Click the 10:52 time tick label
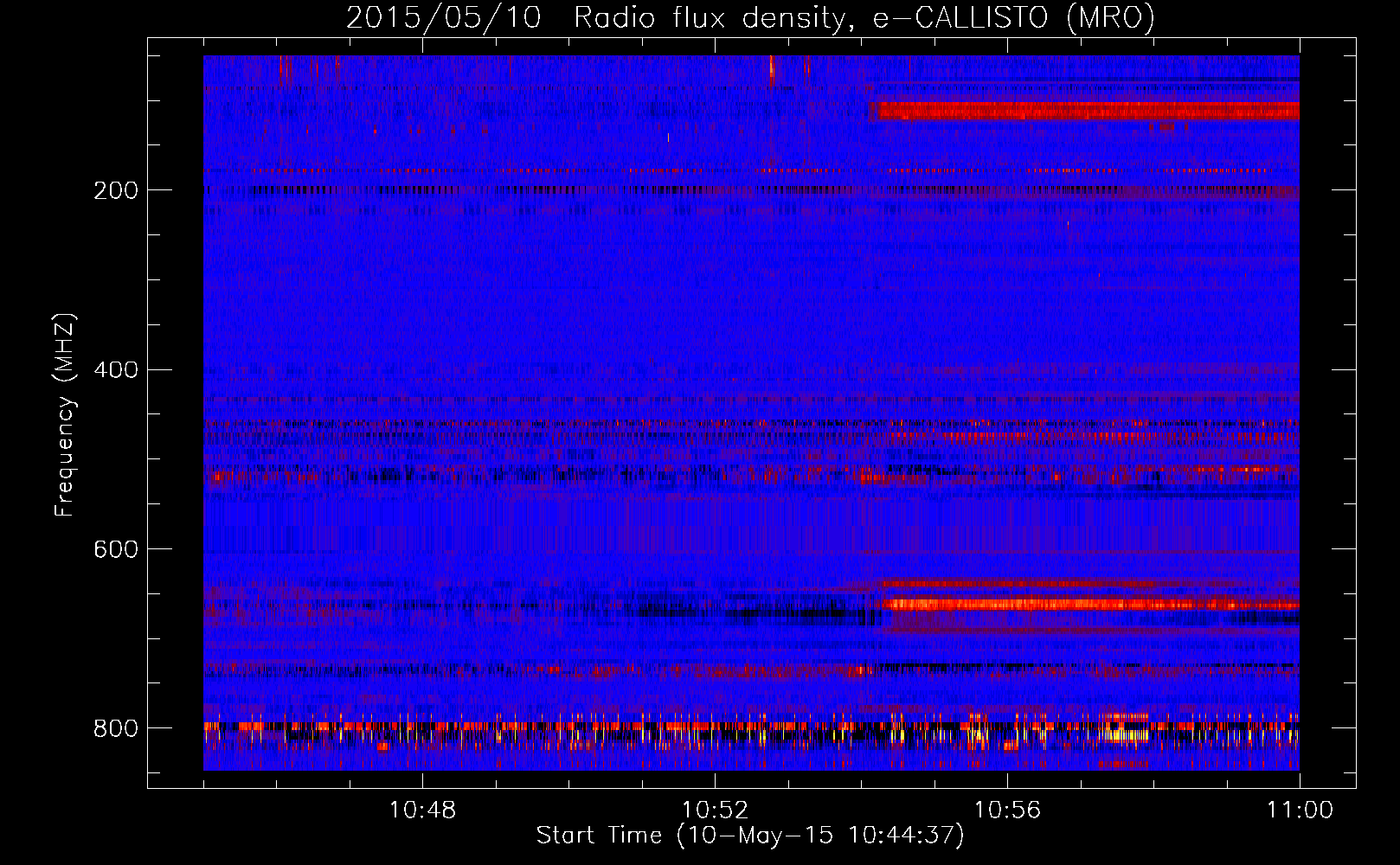 [x=715, y=811]
